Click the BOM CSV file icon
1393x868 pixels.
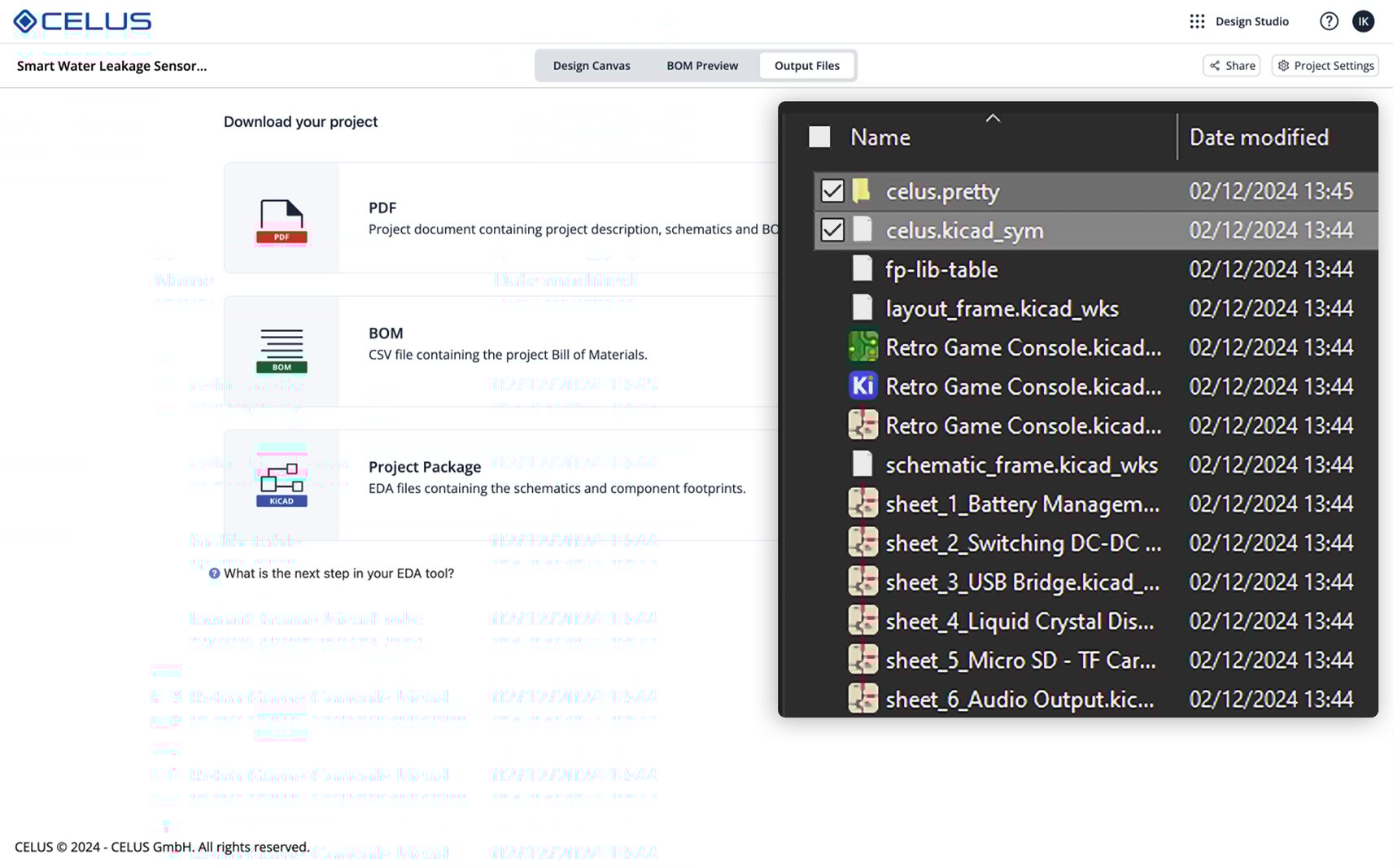click(281, 350)
